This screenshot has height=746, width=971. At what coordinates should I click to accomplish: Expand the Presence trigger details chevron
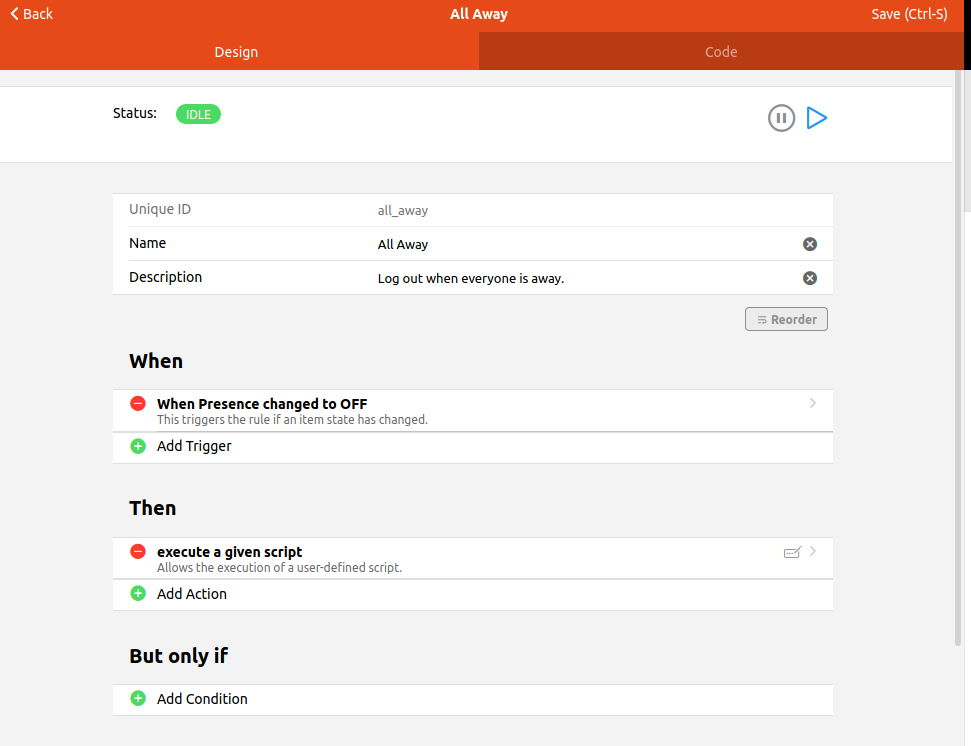click(813, 404)
